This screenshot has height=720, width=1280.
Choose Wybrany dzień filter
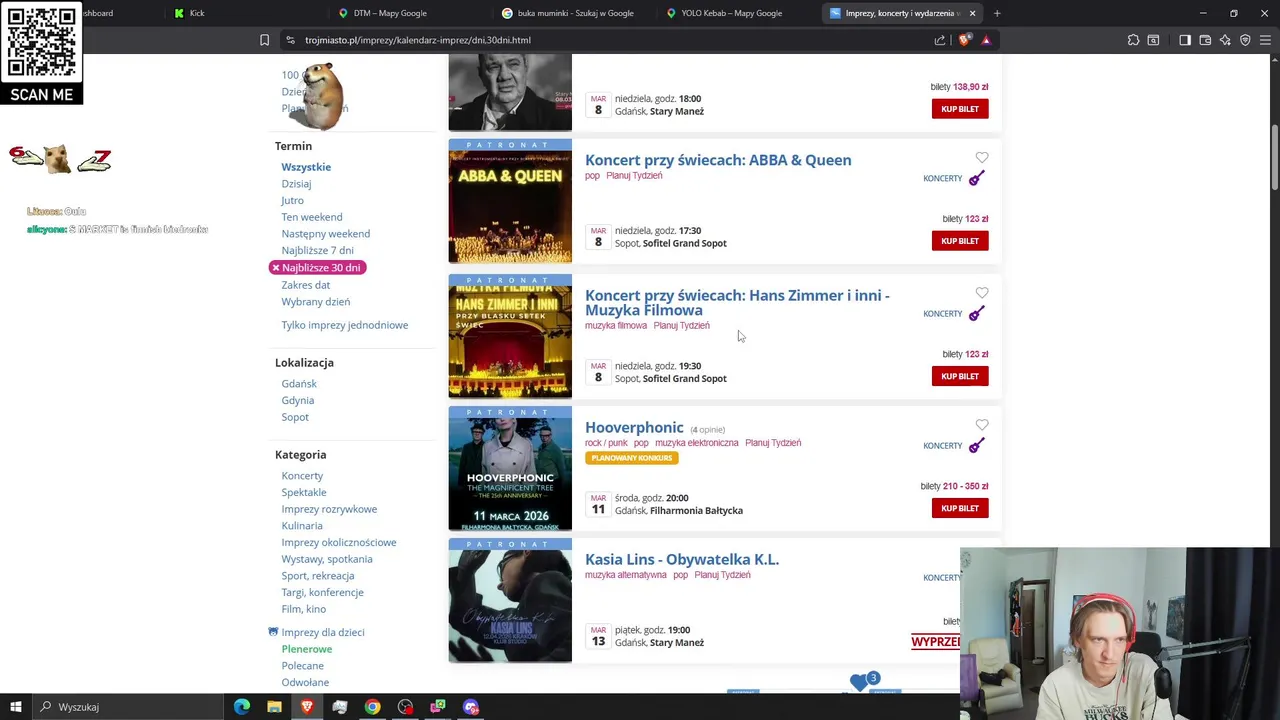(x=316, y=302)
